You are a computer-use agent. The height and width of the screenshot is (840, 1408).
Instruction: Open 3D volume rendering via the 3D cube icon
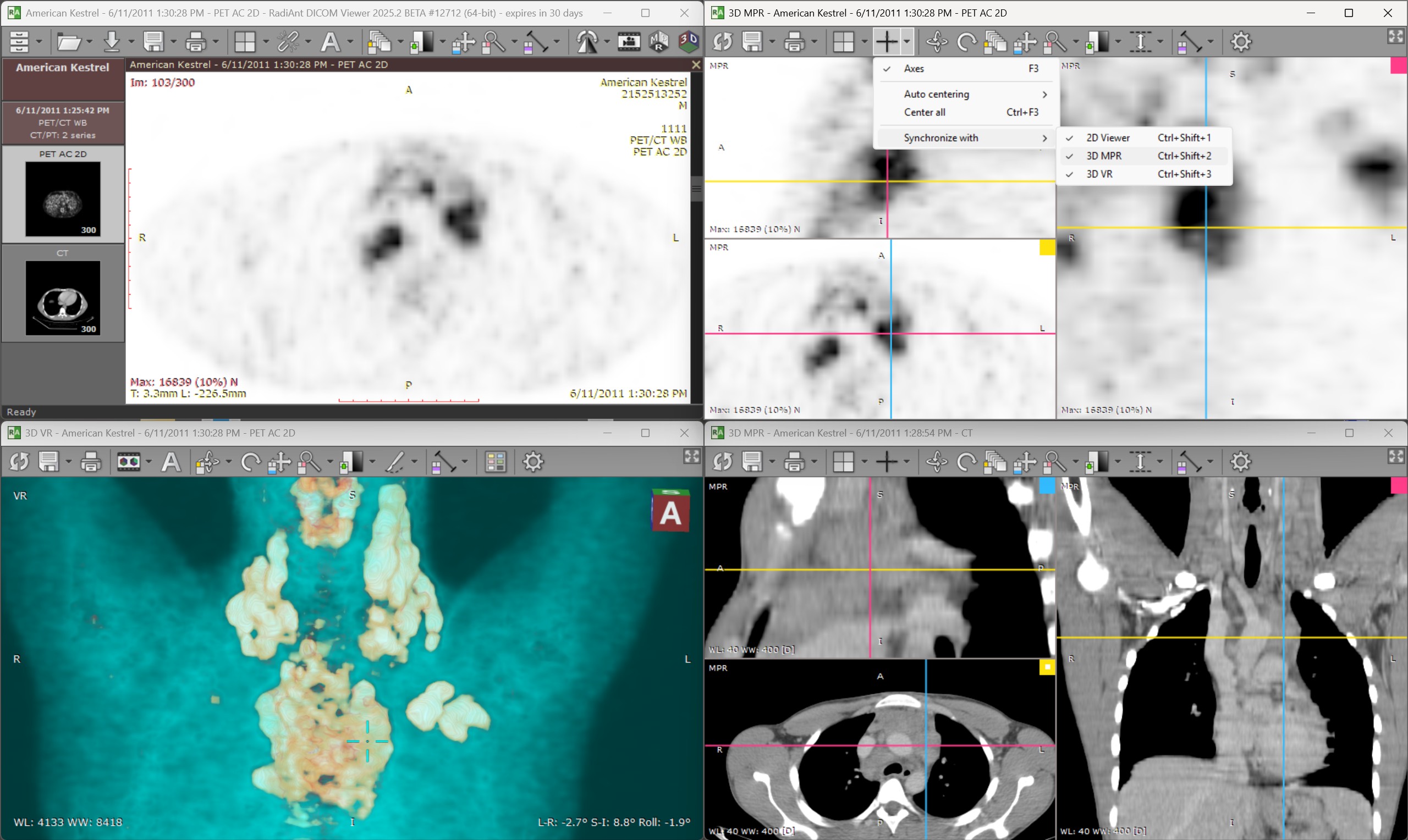(689, 41)
